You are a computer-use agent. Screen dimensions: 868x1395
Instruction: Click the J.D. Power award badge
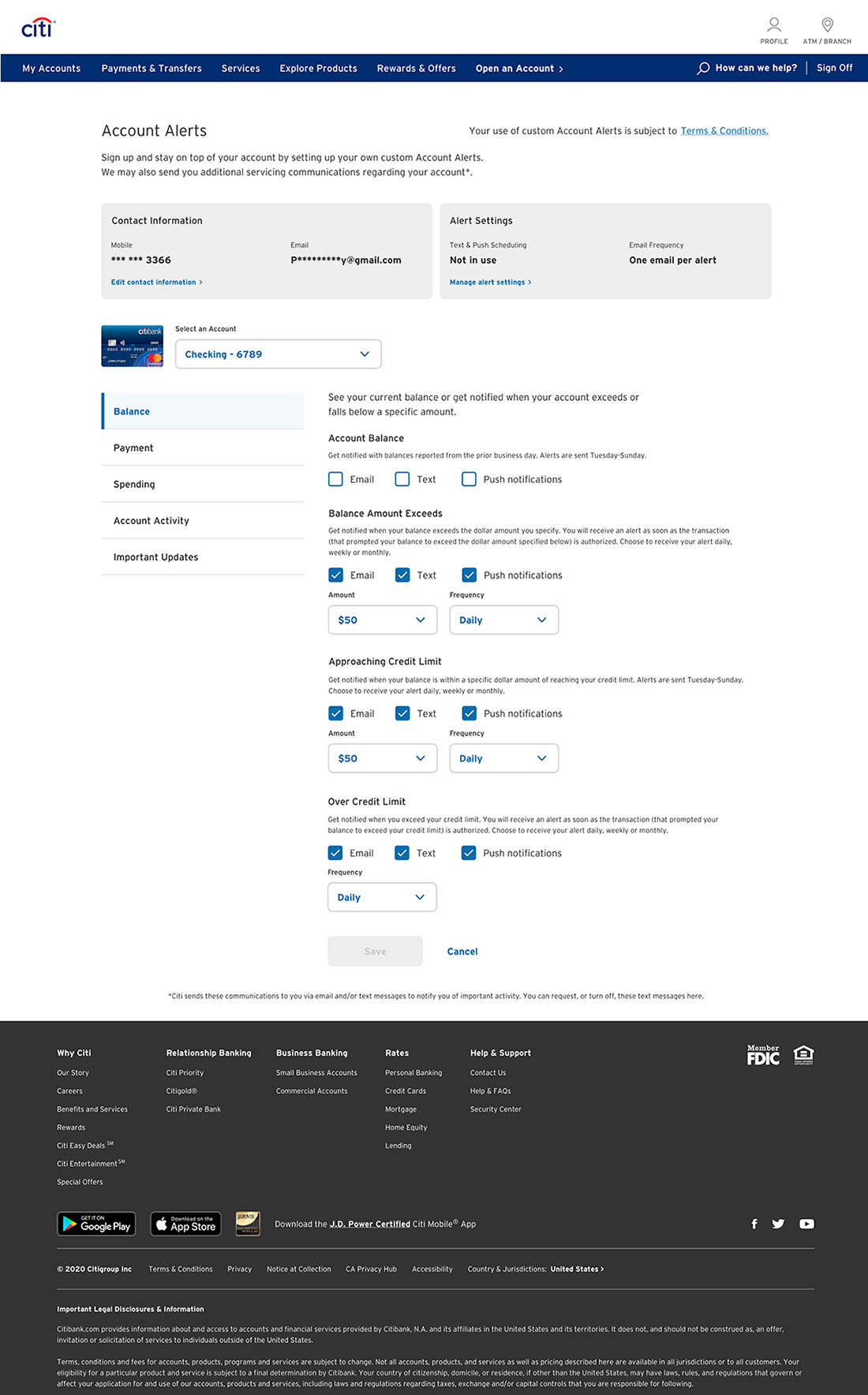pos(248,1224)
